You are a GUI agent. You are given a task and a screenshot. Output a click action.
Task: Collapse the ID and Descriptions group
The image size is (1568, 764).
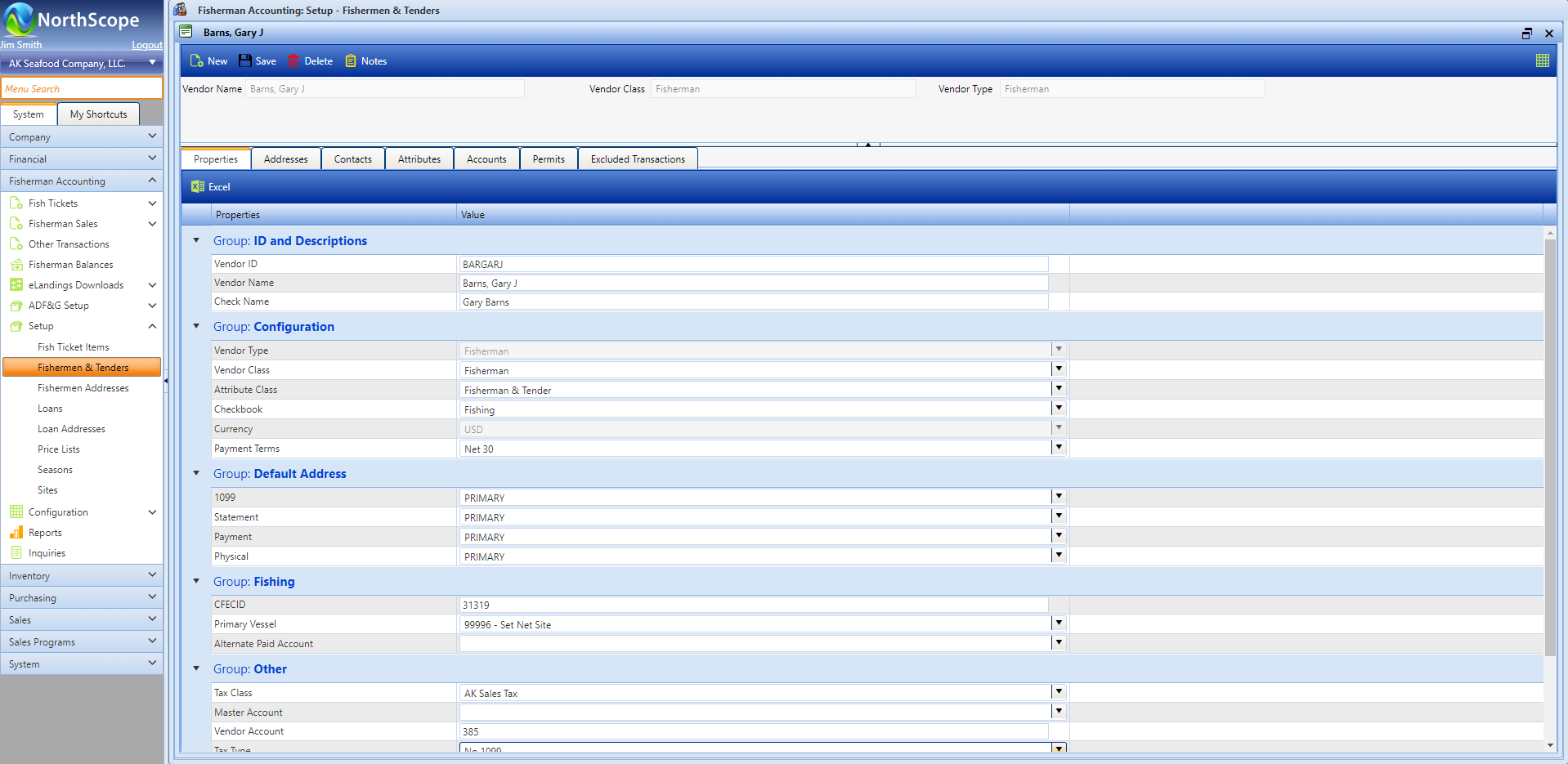[196, 241]
